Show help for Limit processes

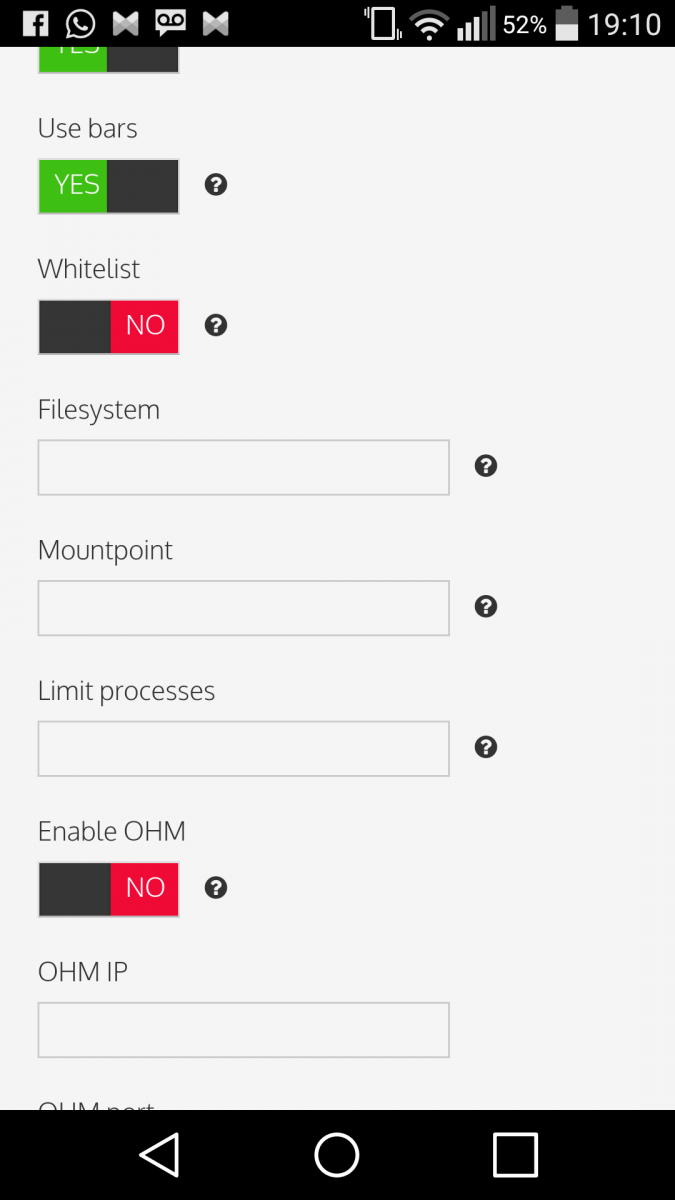coord(486,748)
